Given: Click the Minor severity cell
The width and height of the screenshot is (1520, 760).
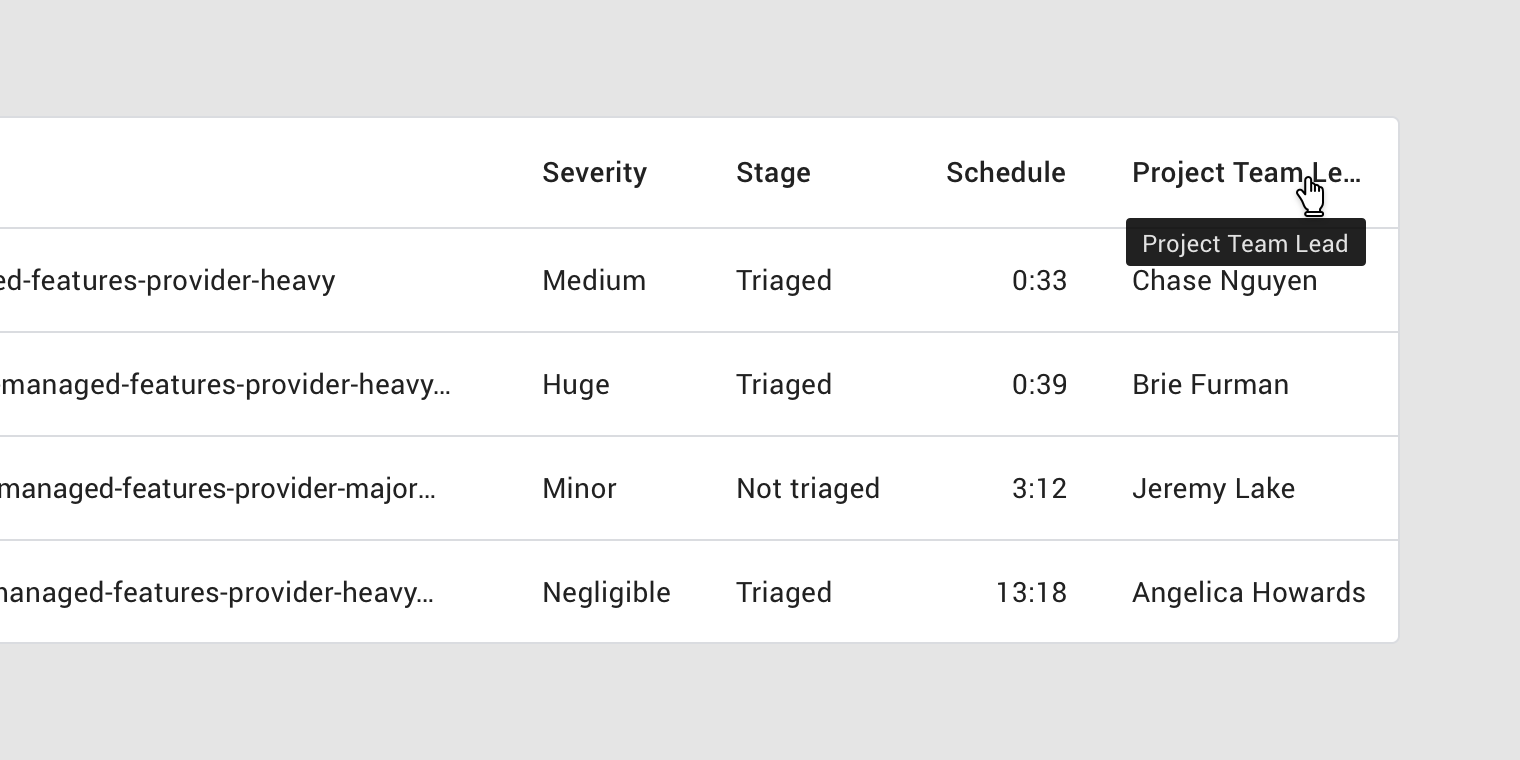Looking at the screenshot, I should coord(579,489).
